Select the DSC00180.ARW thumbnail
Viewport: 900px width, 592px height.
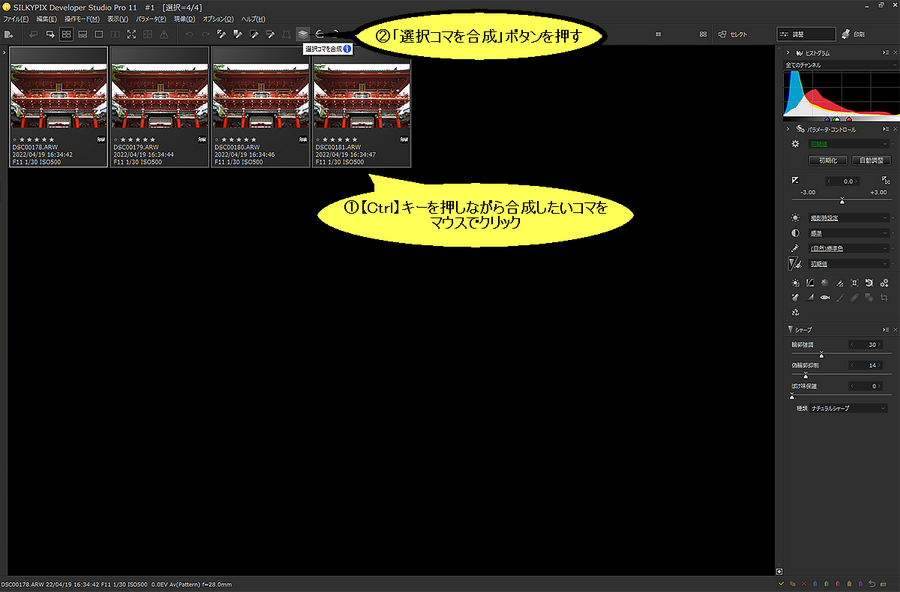tap(261, 106)
